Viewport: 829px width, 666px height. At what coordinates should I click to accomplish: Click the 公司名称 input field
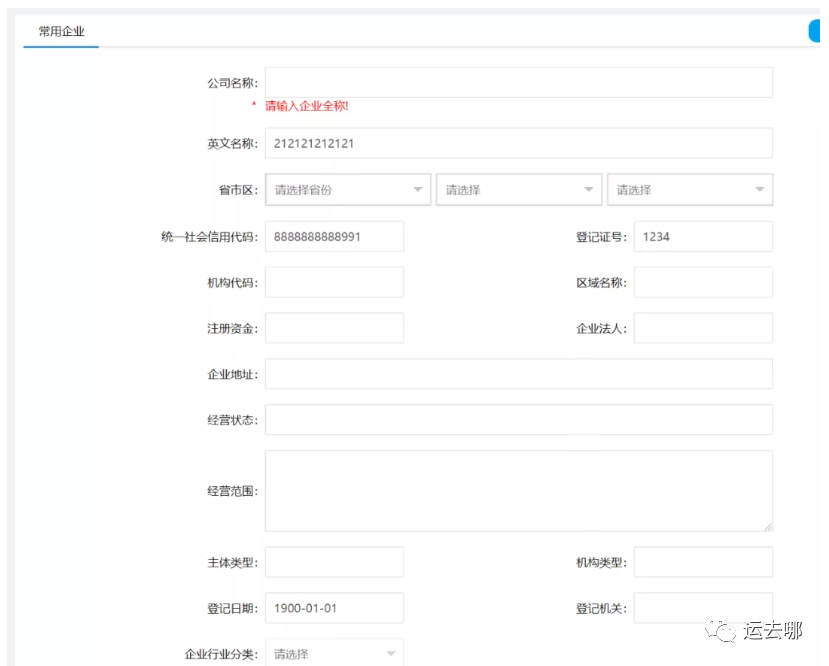pyautogui.click(x=518, y=83)
